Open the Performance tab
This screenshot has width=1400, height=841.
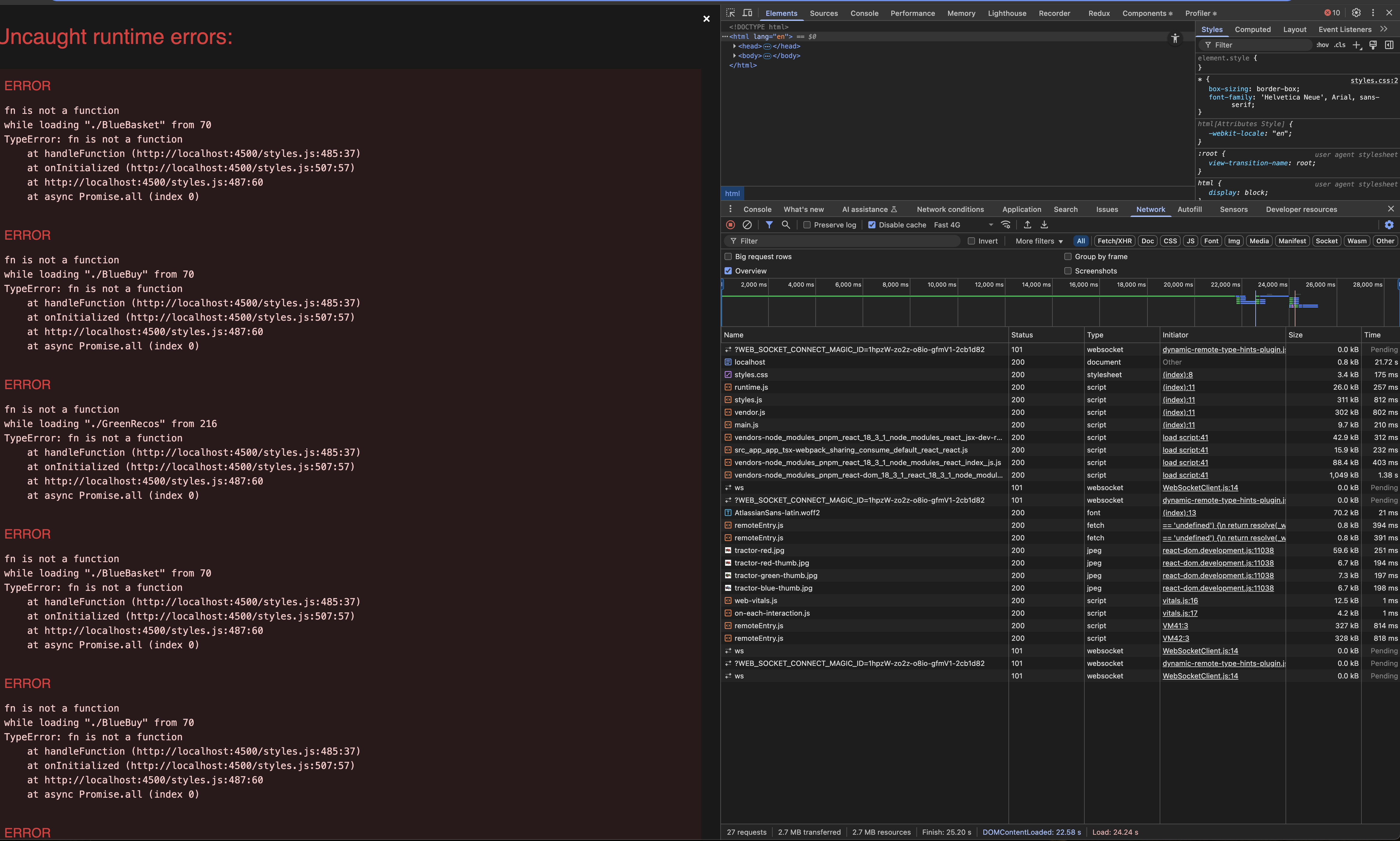coord(913,13)
